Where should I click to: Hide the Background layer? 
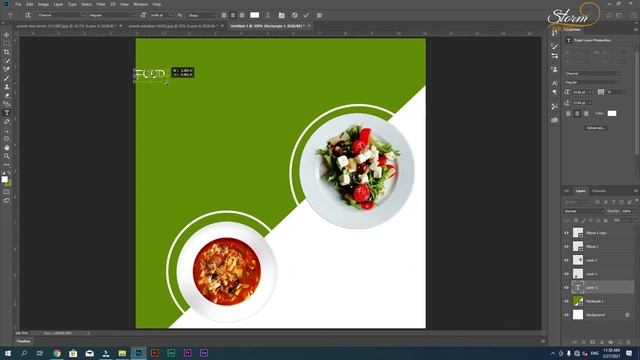click(x=567, y=315)
